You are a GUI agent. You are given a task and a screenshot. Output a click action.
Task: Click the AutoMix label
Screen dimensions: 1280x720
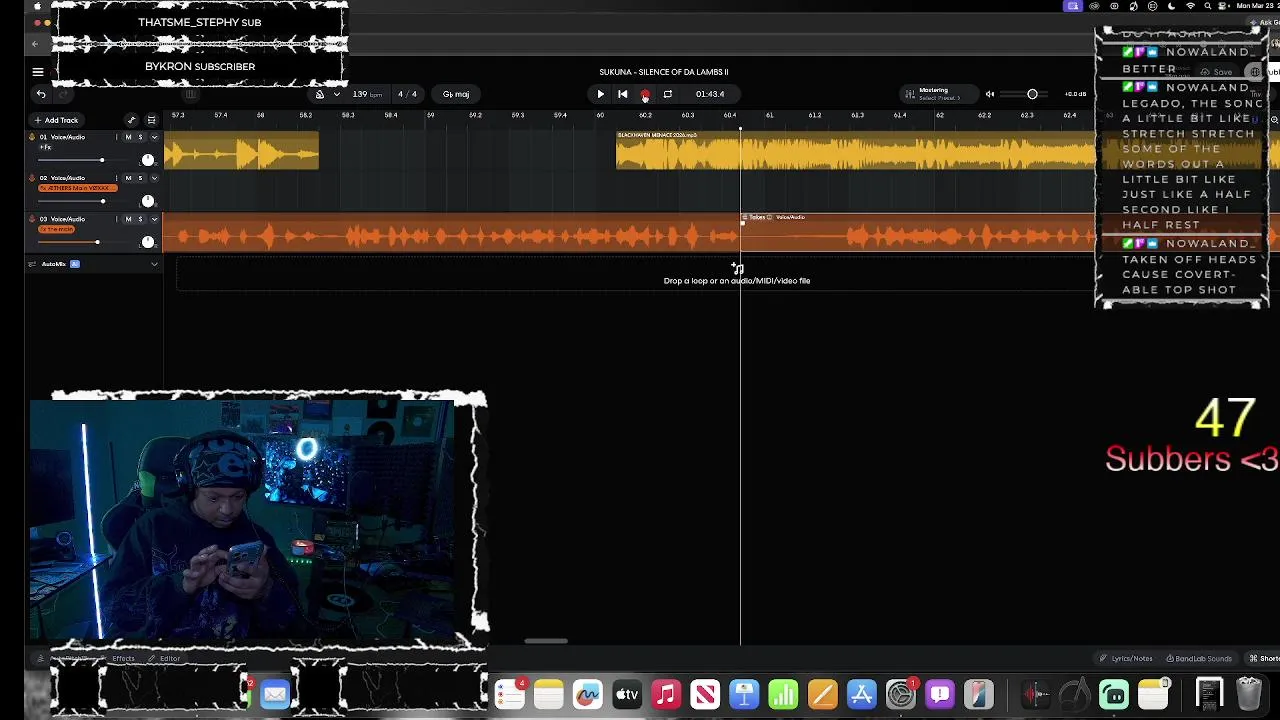coord(54,264)
